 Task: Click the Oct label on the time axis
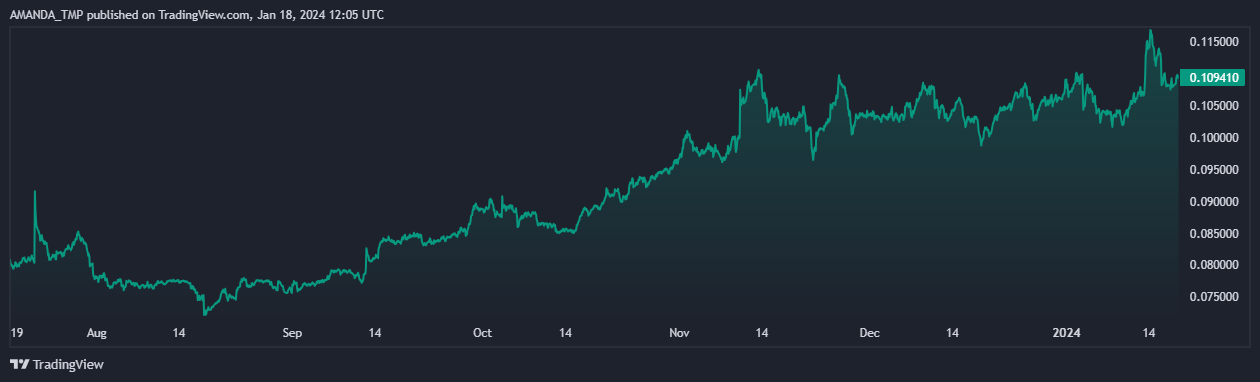coord(483,332)
